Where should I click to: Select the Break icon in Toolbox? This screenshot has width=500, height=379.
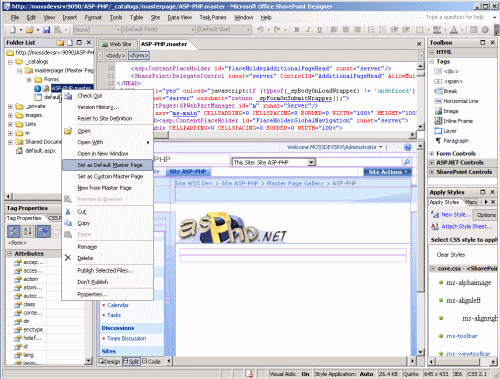point(438,91)
